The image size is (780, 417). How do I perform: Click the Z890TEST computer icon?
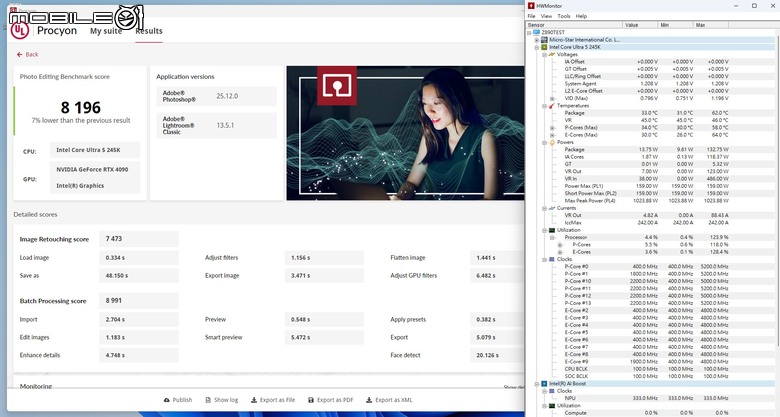(536, 32)
